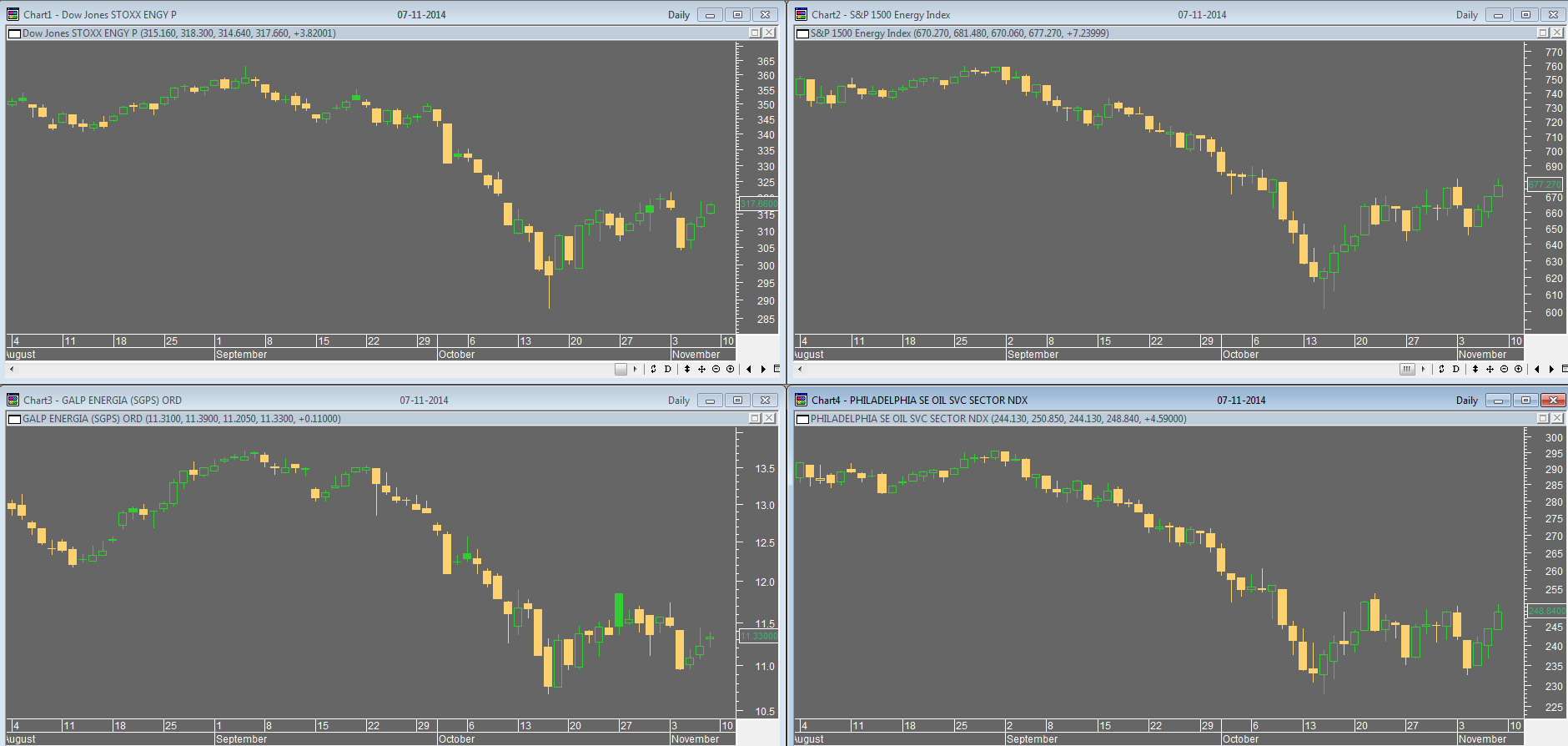This screenshot has height=746, width=1568.
Task: Click the refresh icon in Chart1 toolbar
Action: click(x=653, y=369)
